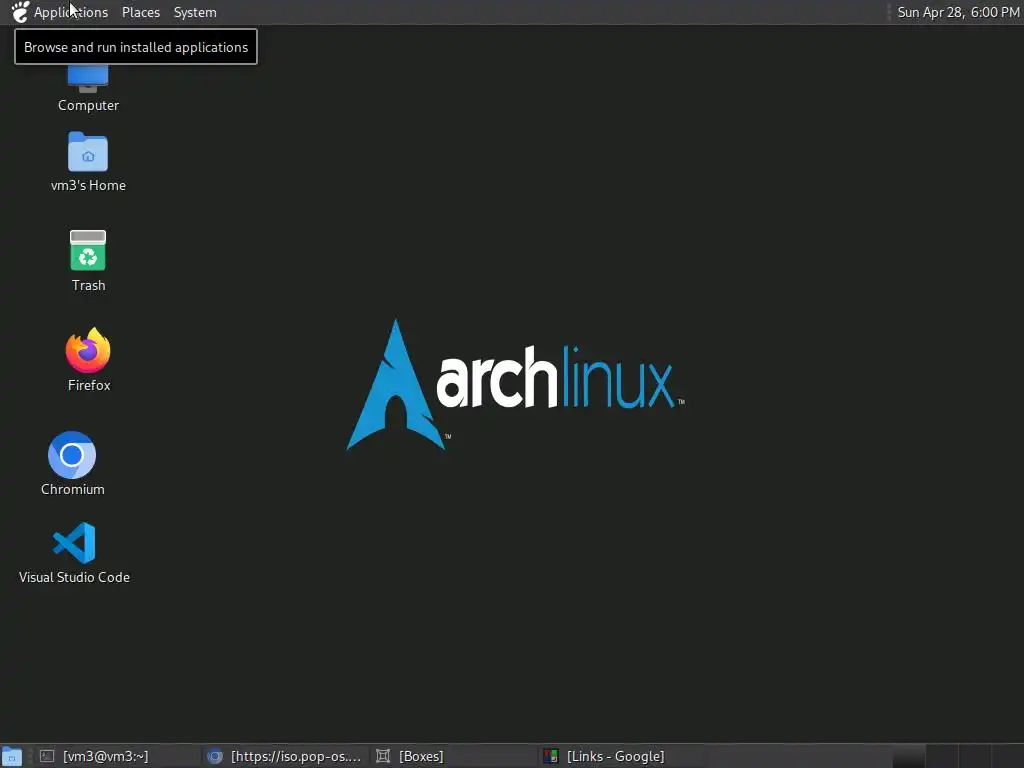Image resolution: width=1024 pixels, height=768 pixels.
Task: Click the clock showing Sun Apr 28
Action: pyautogui.click(x=958, y=12)
